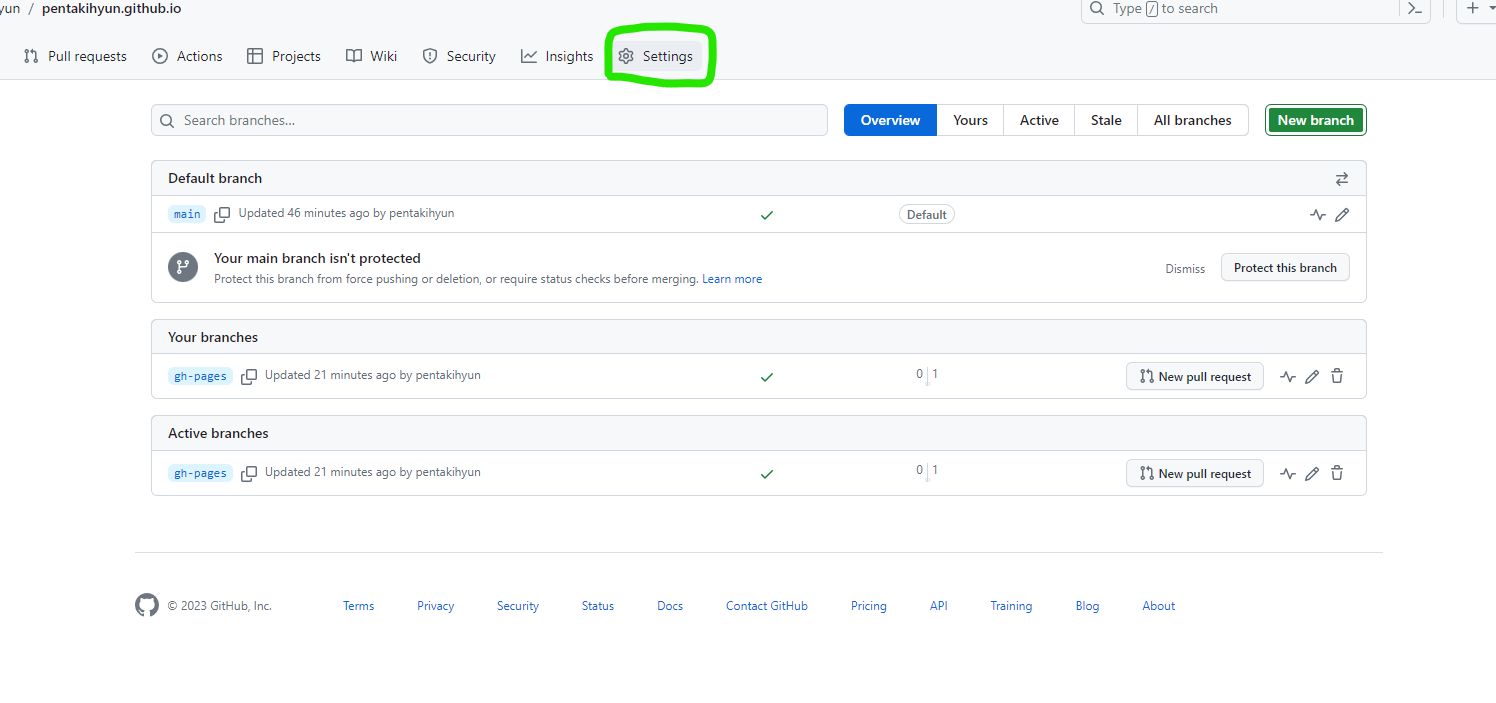This screenshot has height=703, width=1496.
Task: New pull request for gh-pages in Active branches
Action: (x=1195, y=473)
